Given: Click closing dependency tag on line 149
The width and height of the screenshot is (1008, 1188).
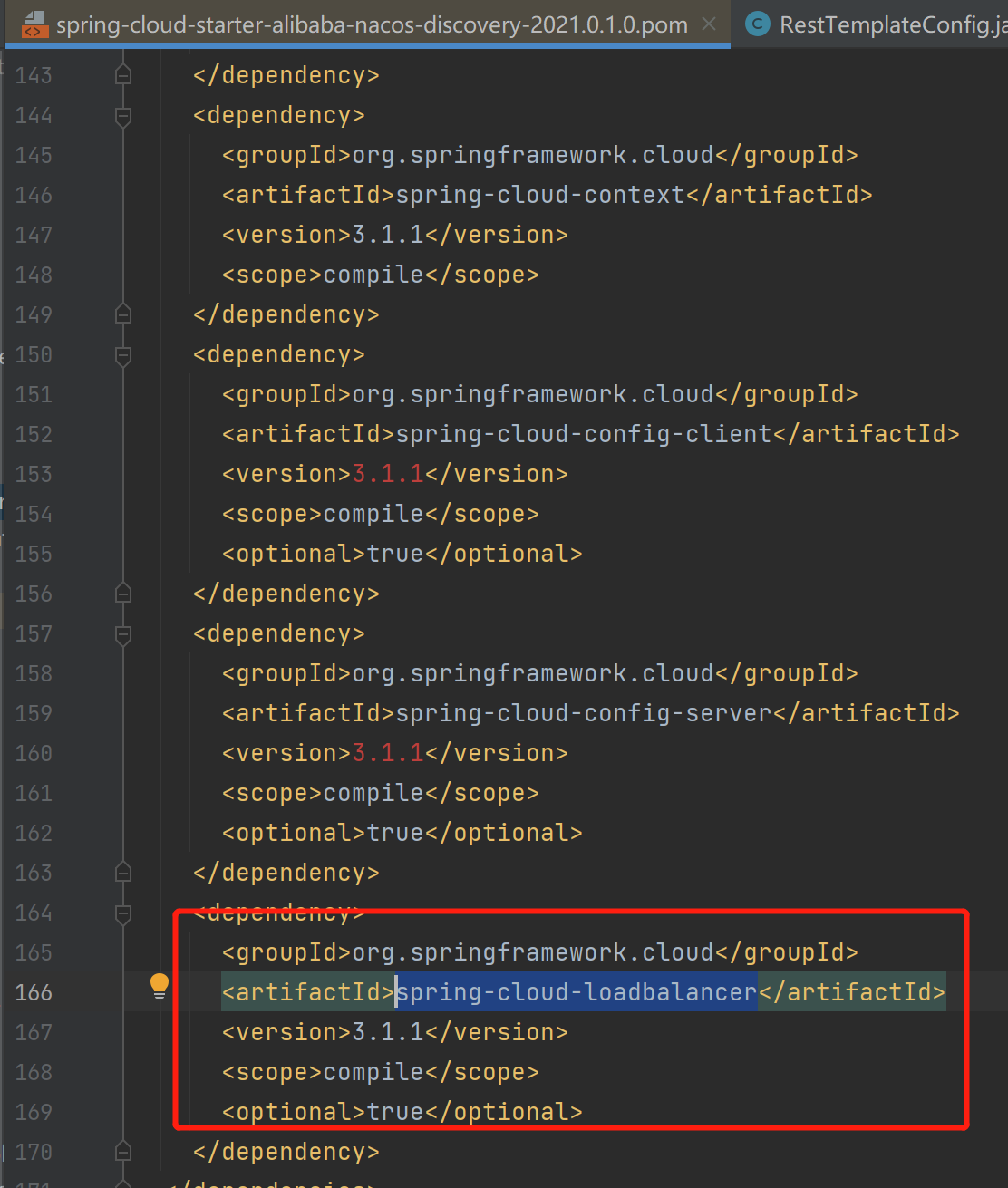Looking at the screenshot, I should 286,314.
